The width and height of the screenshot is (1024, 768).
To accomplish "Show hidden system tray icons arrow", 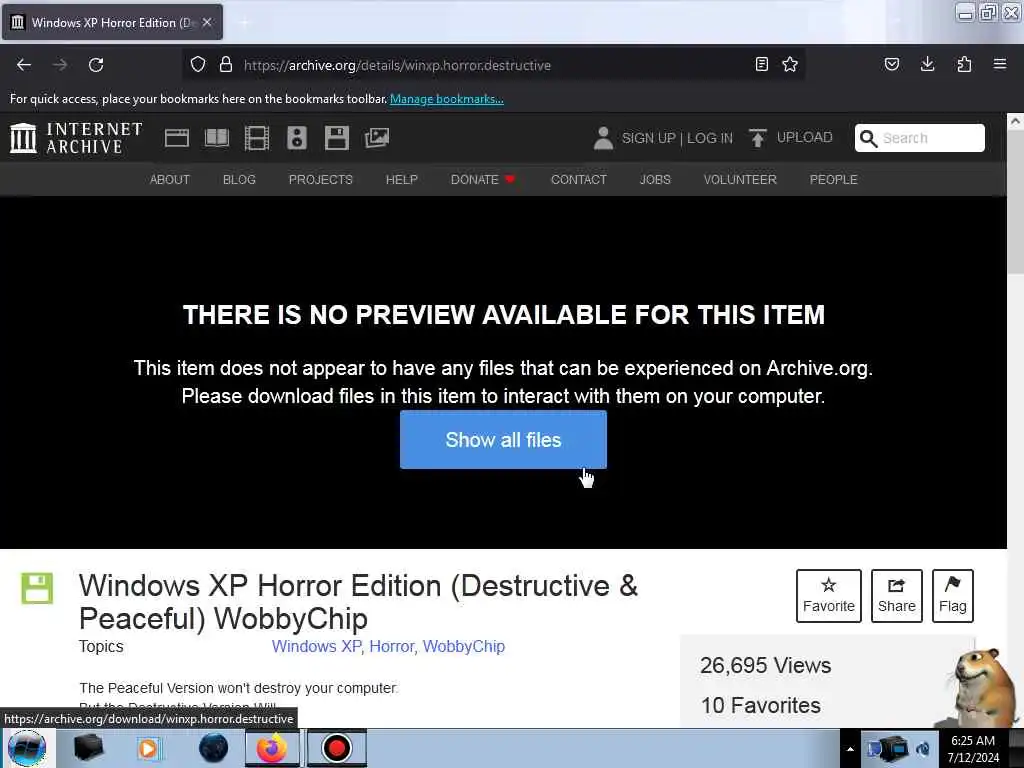I will tap(850, 749).
